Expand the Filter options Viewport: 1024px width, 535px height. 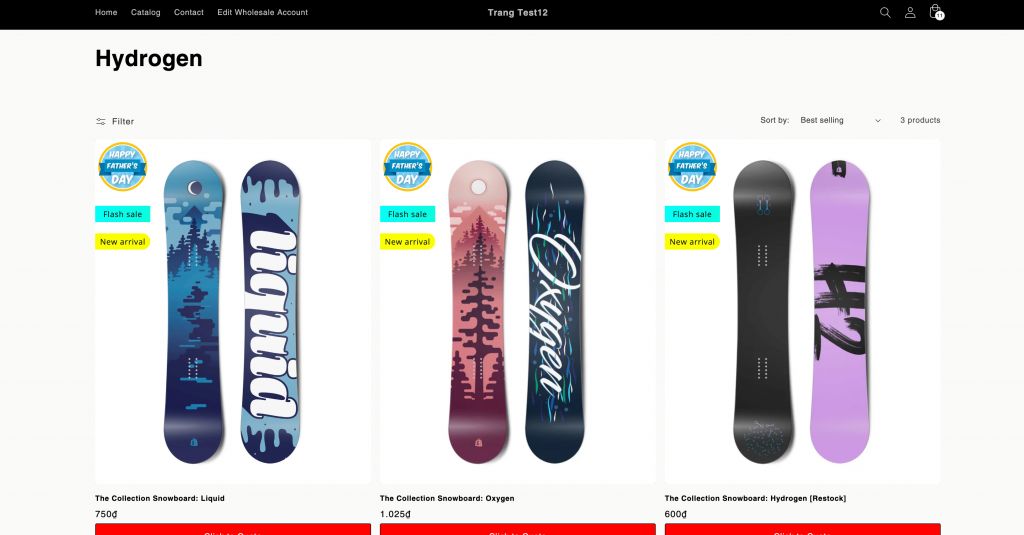pos(115,122)
